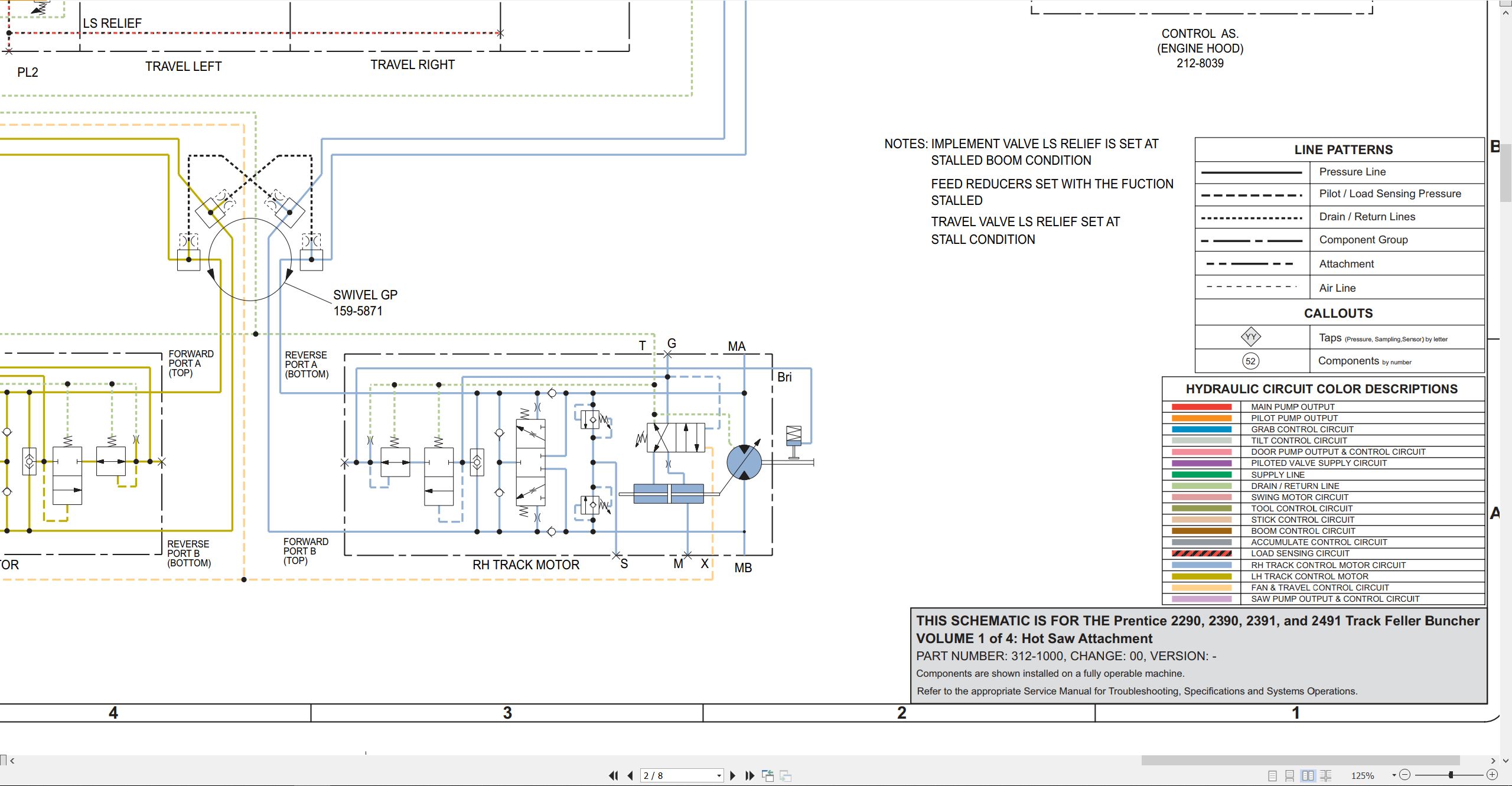Click the vertical scroll down arrow
This screenshot has width=1512, height=786.
tap(1506, 761)
